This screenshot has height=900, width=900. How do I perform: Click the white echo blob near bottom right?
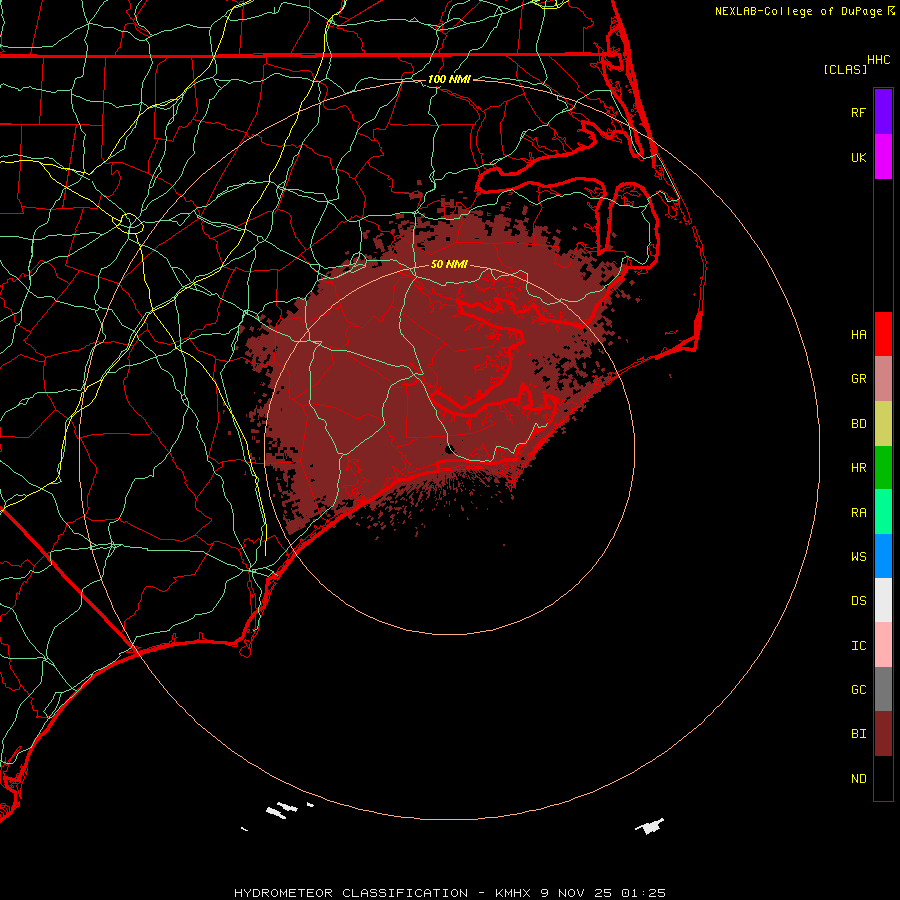point(650,826)
